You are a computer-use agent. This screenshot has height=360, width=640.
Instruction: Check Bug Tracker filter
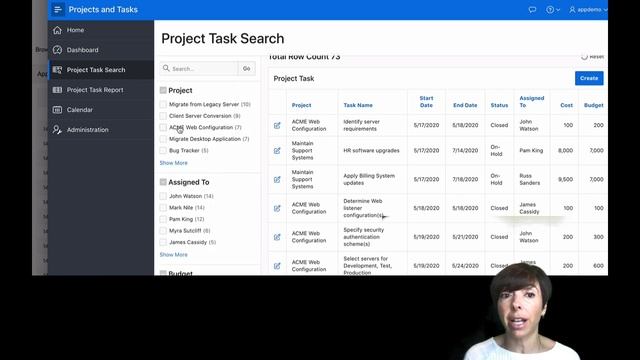(x=163, y=151)
